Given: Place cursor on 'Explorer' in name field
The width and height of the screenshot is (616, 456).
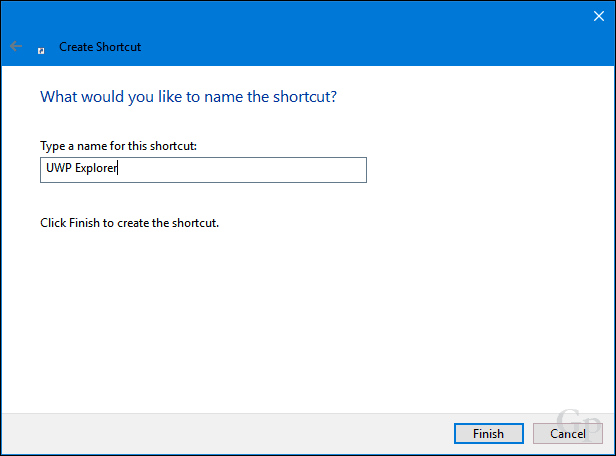Looking at the screenshot, I should tap(96, 168).
